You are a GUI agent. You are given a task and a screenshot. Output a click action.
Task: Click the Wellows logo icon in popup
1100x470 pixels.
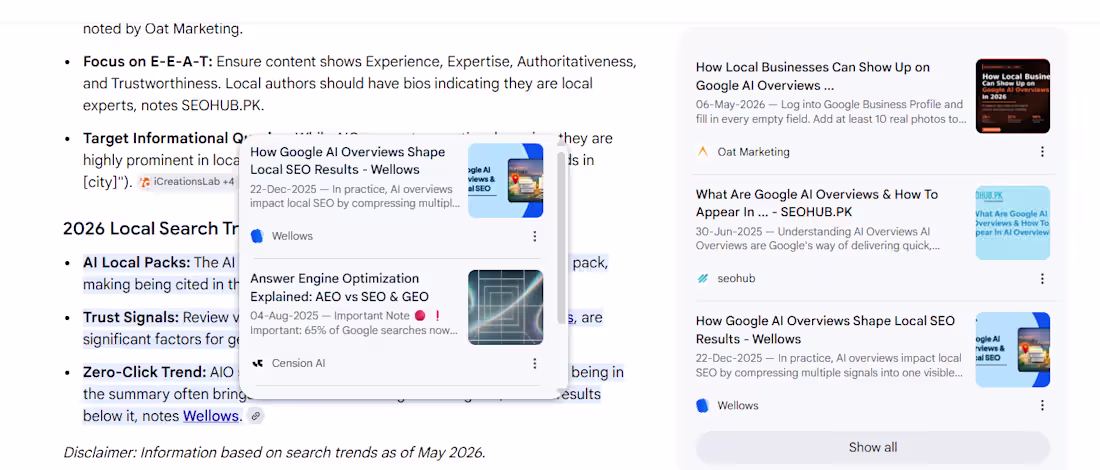coord(257,236)
